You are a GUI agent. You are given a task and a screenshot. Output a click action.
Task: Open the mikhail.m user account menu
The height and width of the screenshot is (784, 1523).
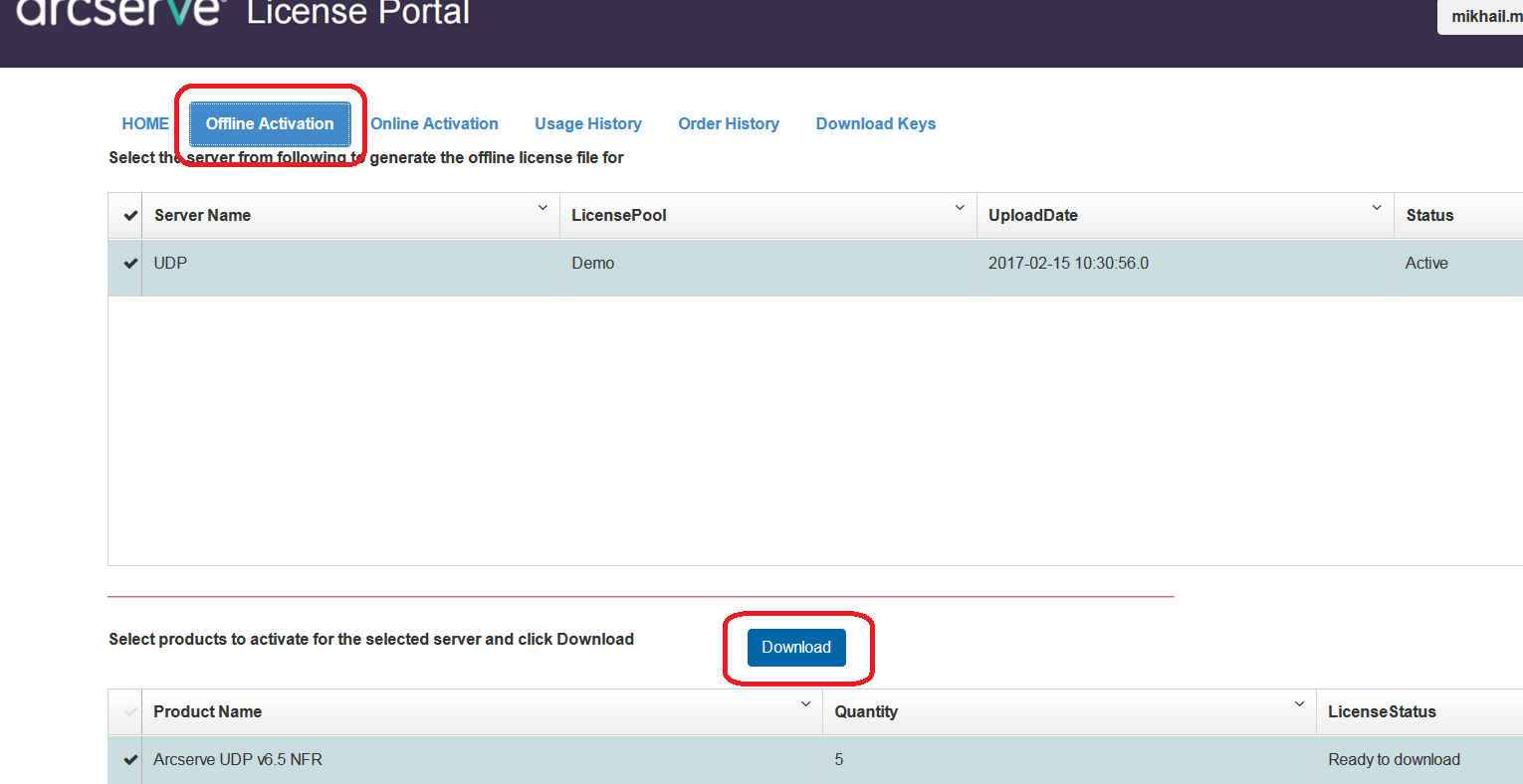point(1481,16)
